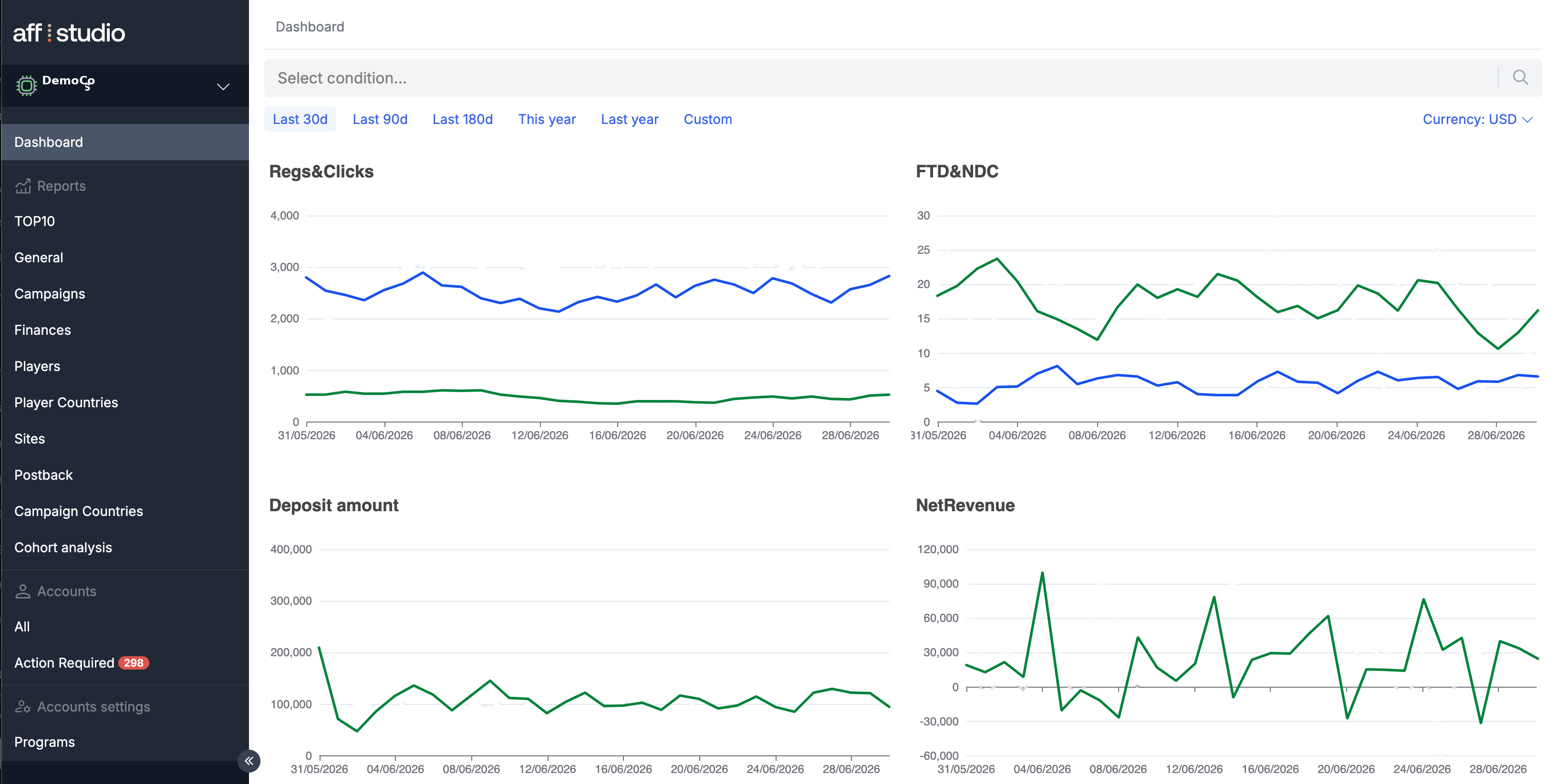Open the Programs settings page

point(45,742)
